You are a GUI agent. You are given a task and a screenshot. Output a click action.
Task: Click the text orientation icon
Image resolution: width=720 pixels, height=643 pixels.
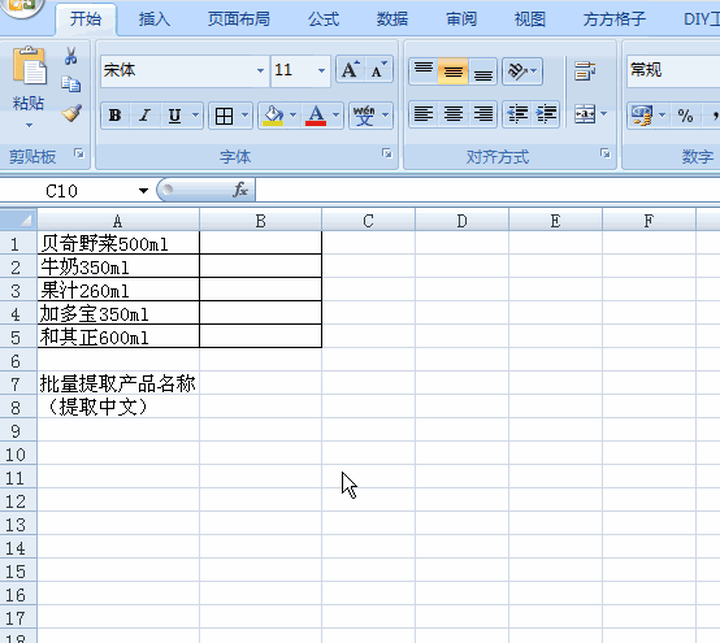point(518,71)
